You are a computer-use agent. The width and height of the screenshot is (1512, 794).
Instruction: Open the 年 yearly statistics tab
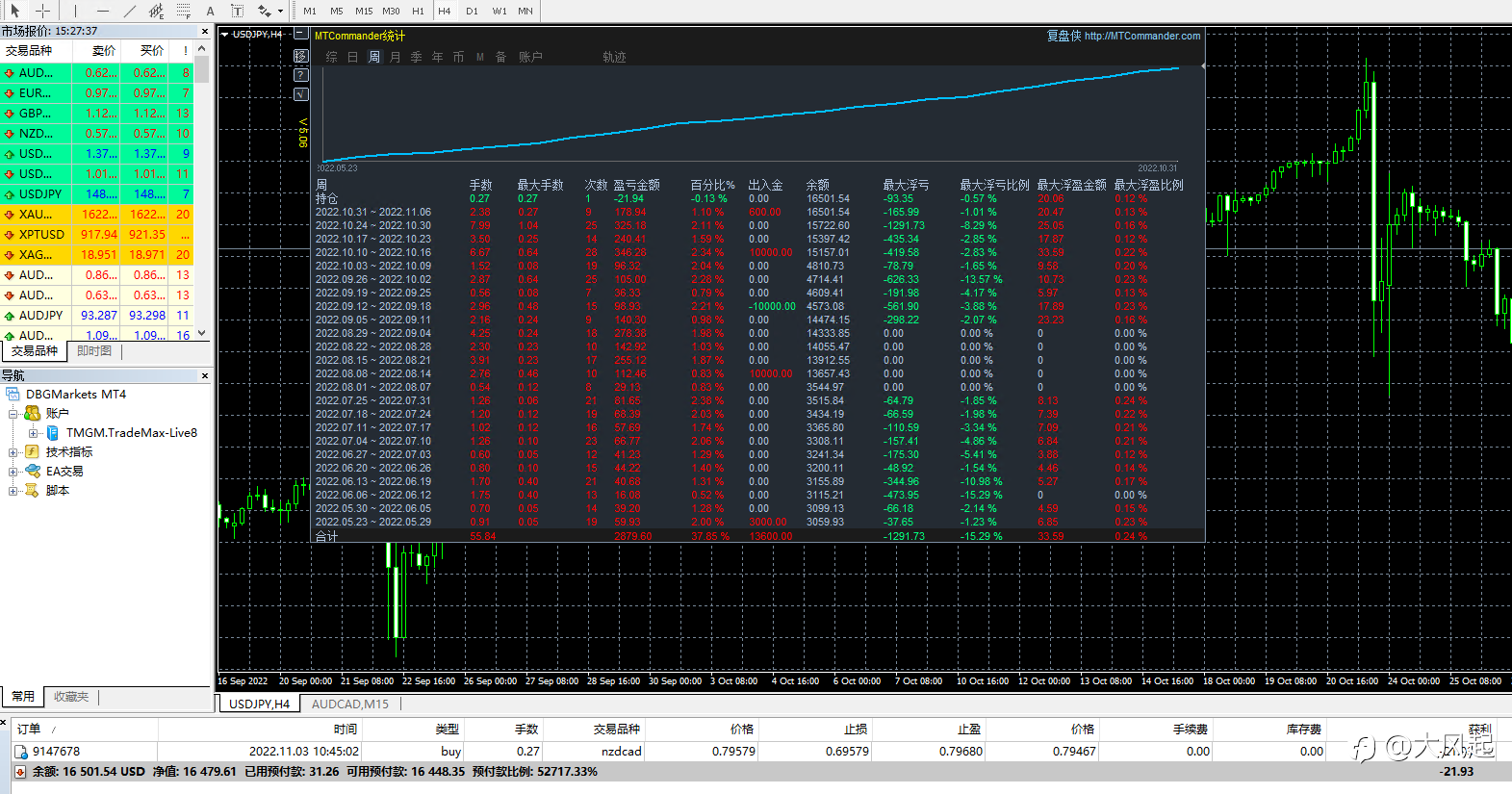pos(437,58)
